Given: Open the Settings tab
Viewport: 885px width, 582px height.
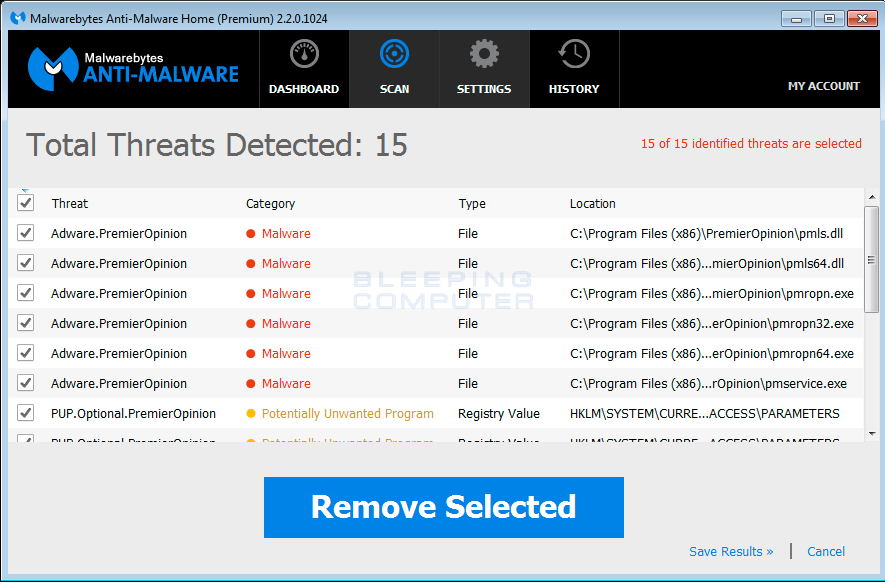Looking at the screenshot, I should [x=484, y=68].
